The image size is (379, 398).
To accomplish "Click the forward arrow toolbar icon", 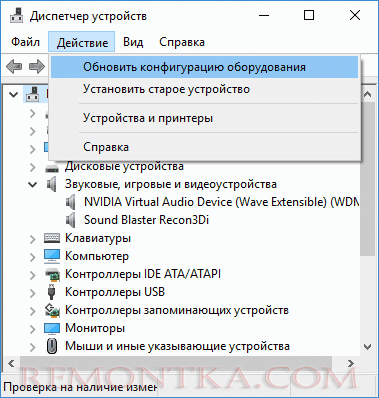I will pos(37,67).
